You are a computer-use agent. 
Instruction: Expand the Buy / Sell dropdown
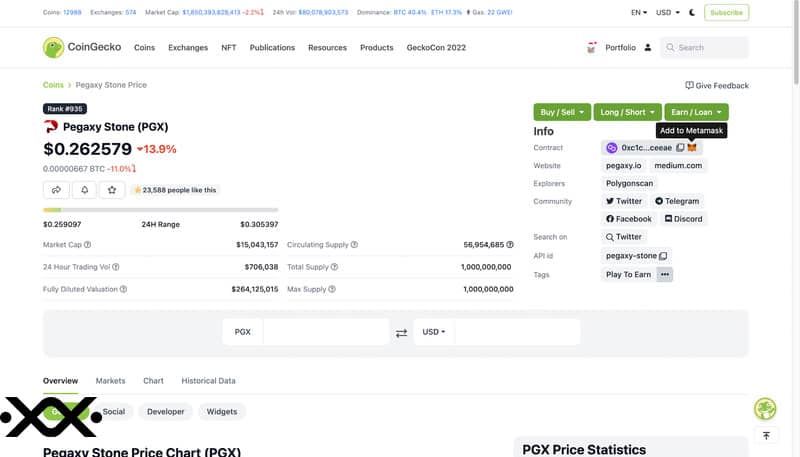point(562,112)
